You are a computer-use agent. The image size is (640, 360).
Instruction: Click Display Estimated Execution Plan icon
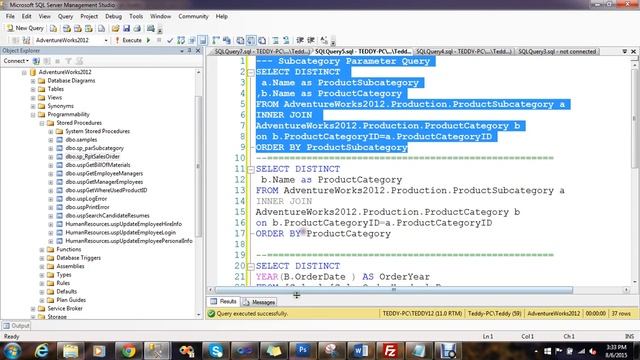[181, 40]
